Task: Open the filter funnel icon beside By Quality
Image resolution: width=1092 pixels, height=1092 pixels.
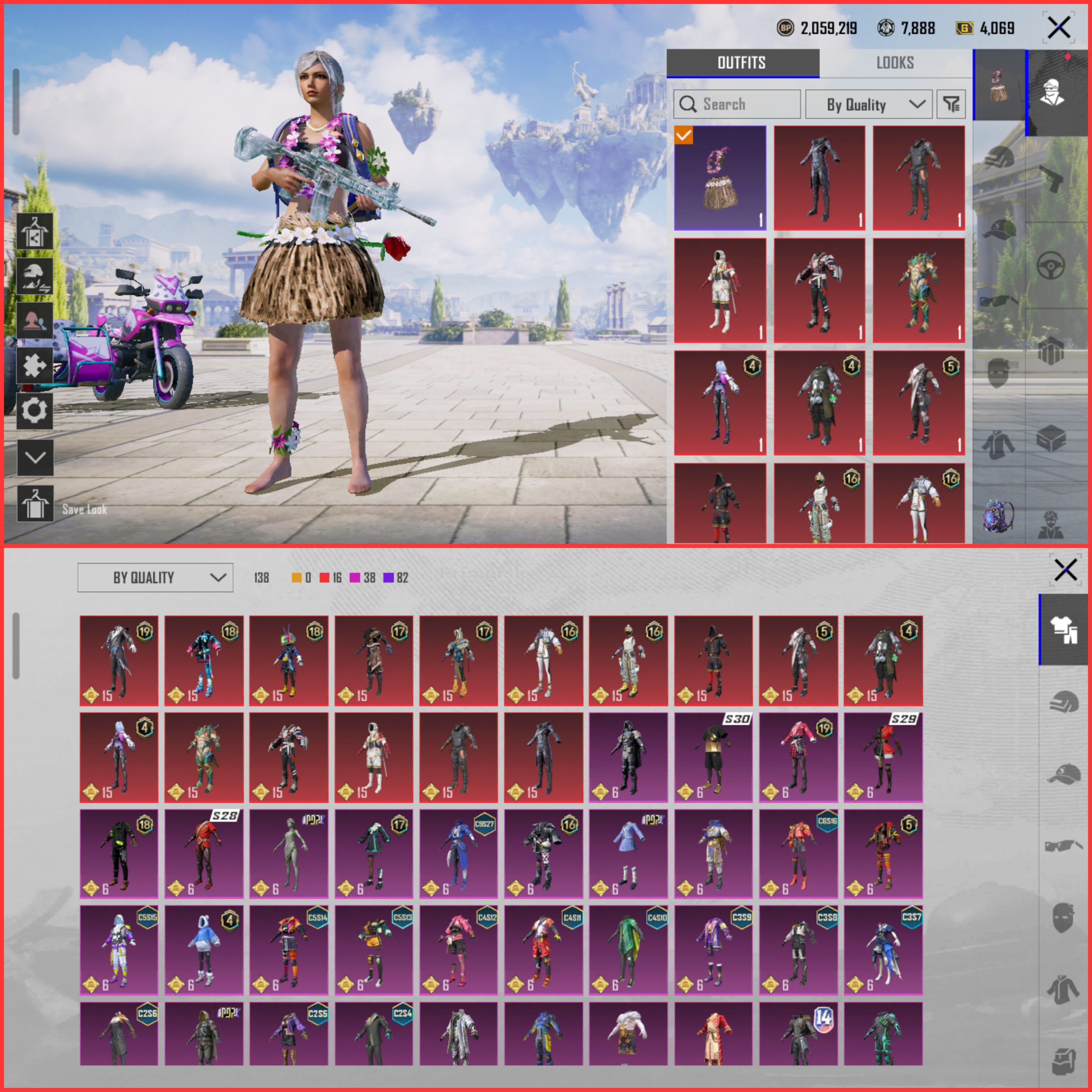Action: tap(951, 104)
